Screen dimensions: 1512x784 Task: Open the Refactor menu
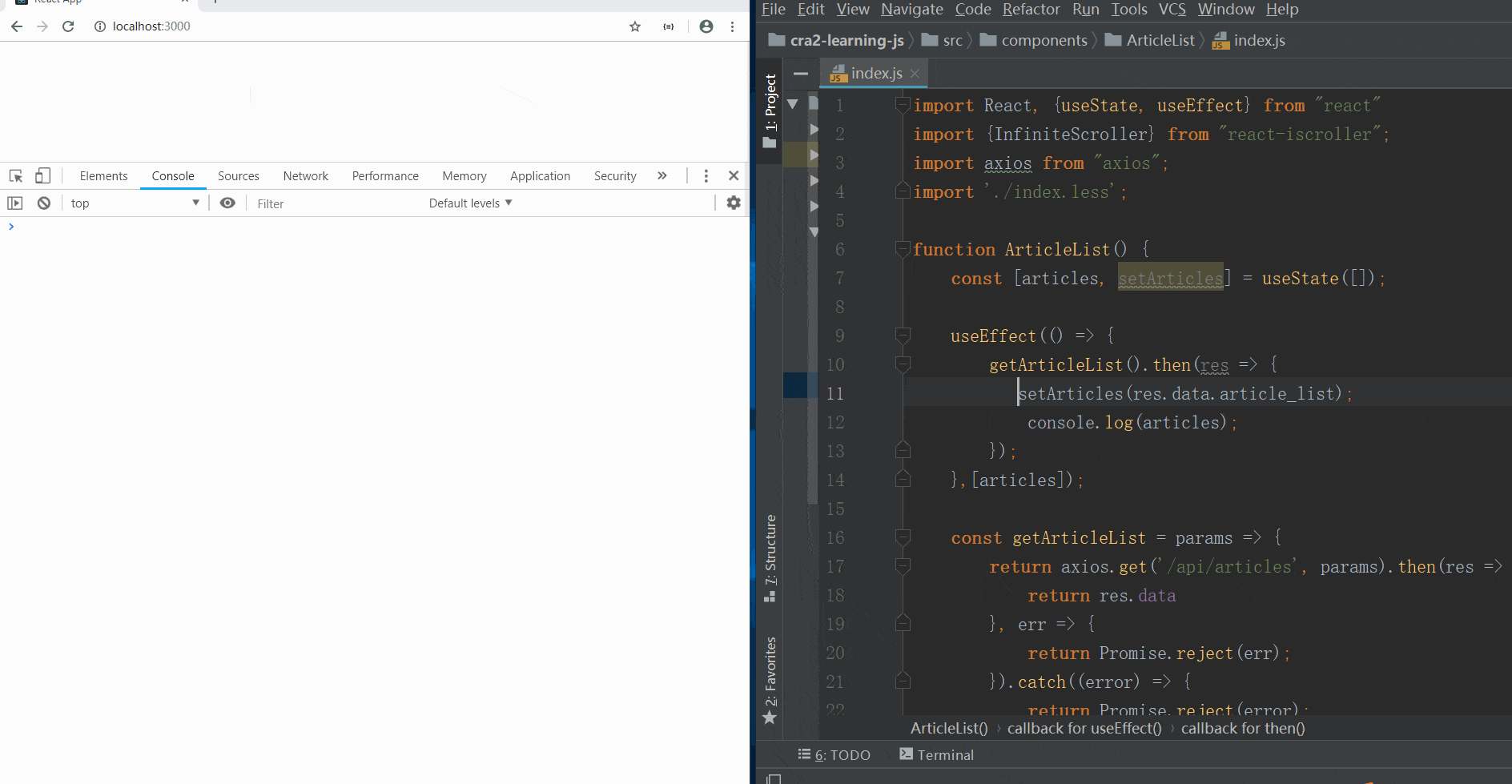click(x=1031, y=10)
